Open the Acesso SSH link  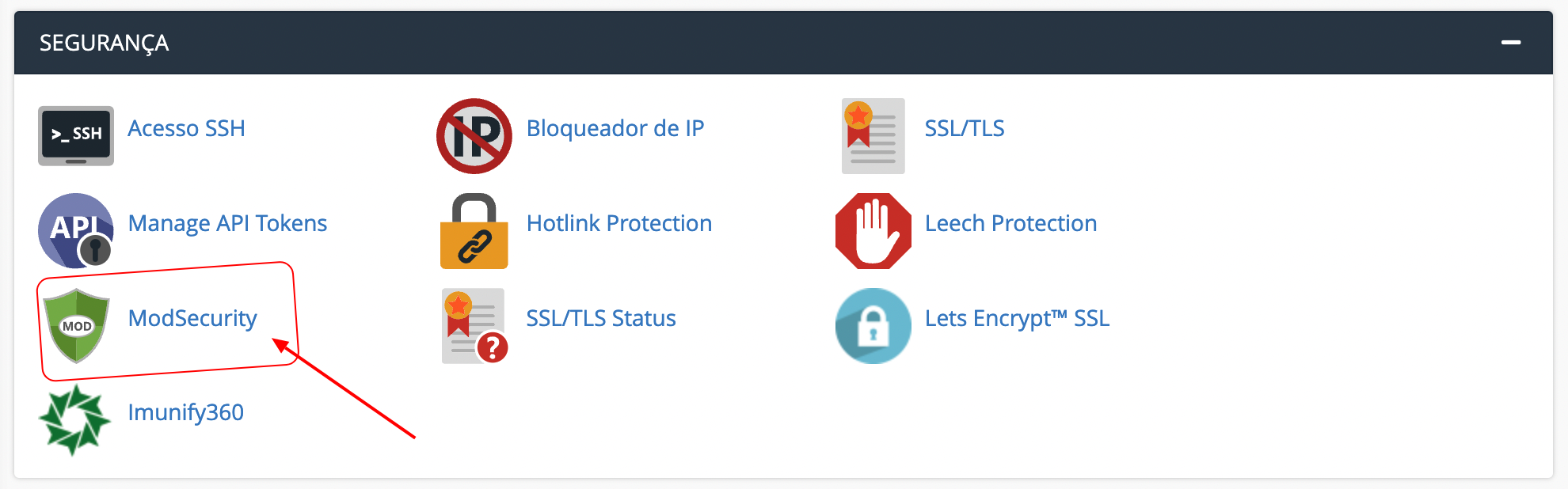187,128
